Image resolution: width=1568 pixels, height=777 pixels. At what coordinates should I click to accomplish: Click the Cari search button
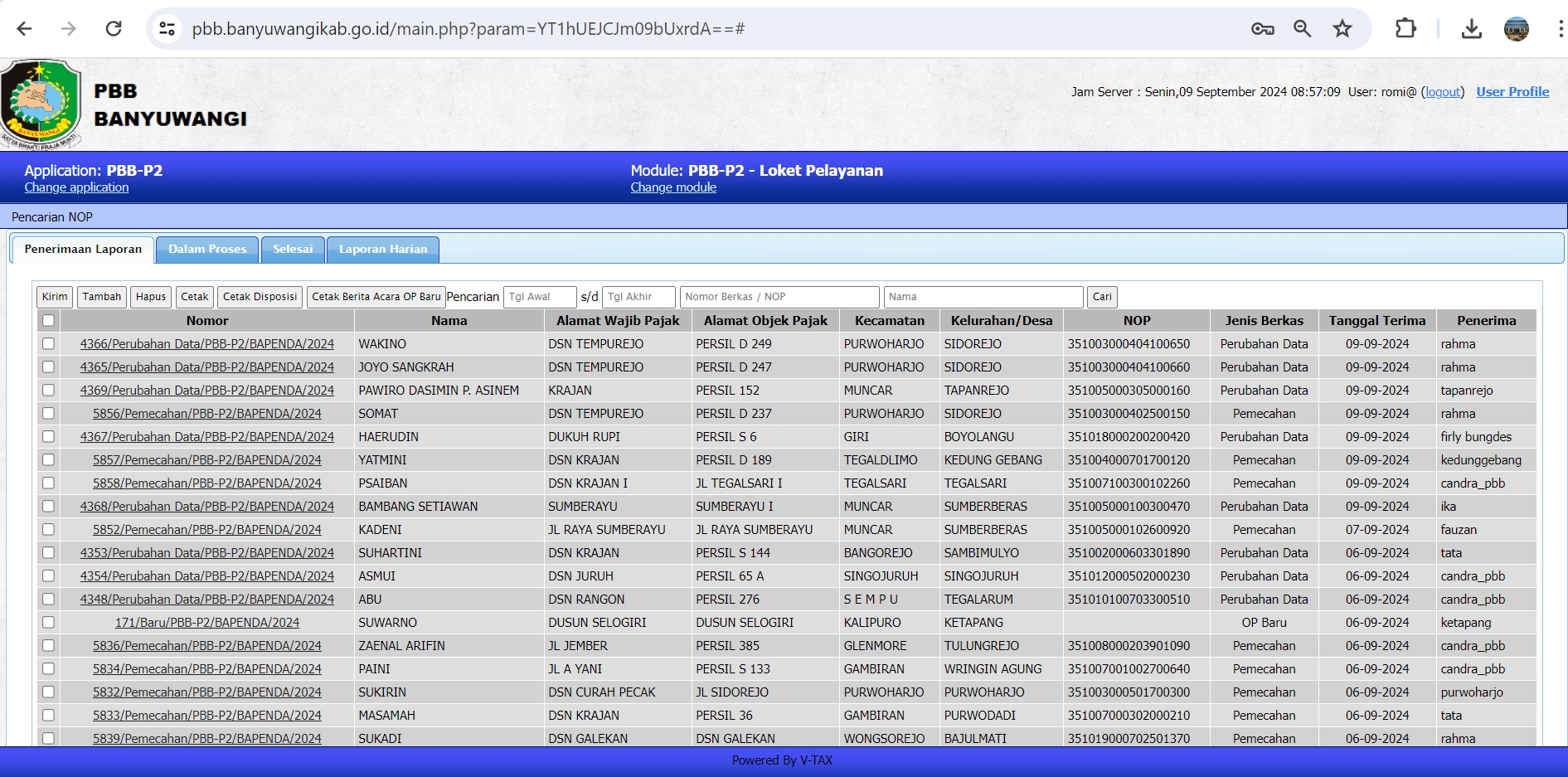[1101, 297]
